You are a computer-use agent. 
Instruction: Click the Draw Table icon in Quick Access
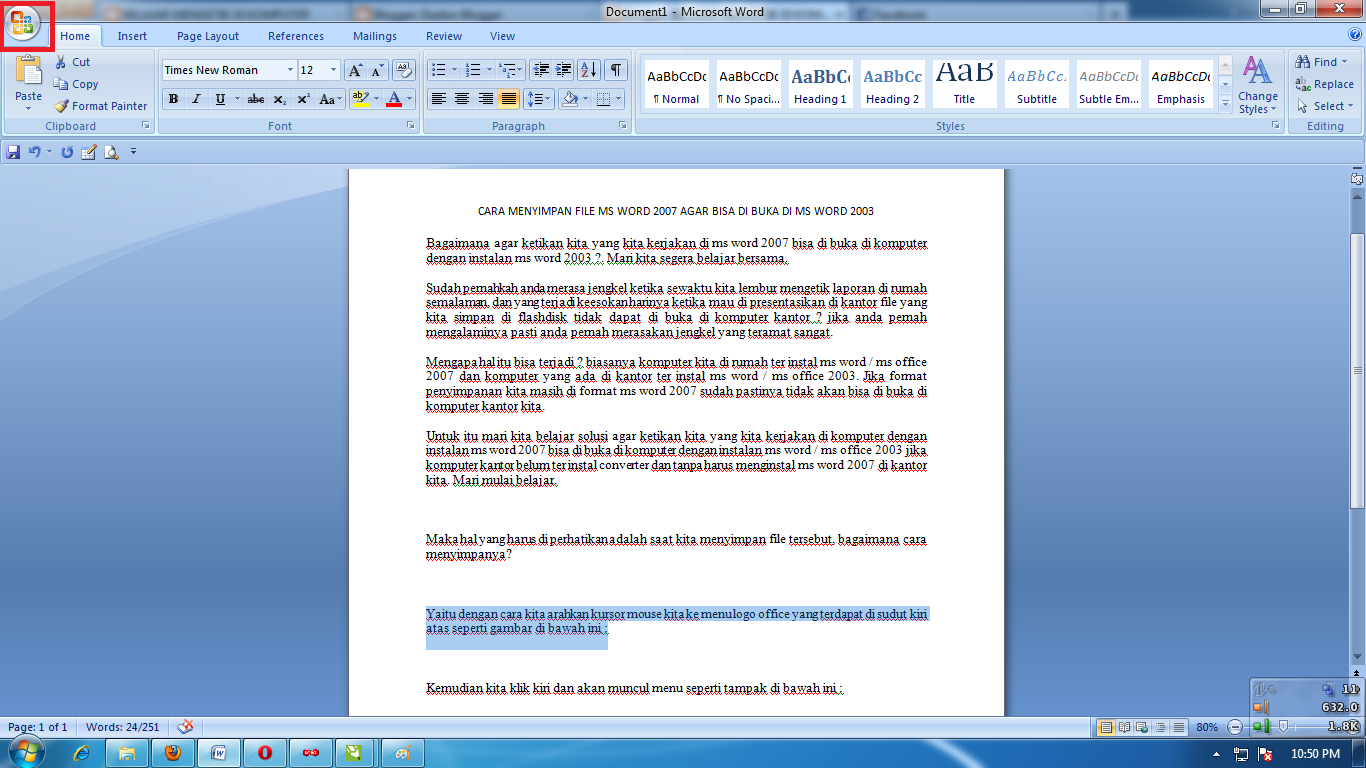click(x=89, y=152)
